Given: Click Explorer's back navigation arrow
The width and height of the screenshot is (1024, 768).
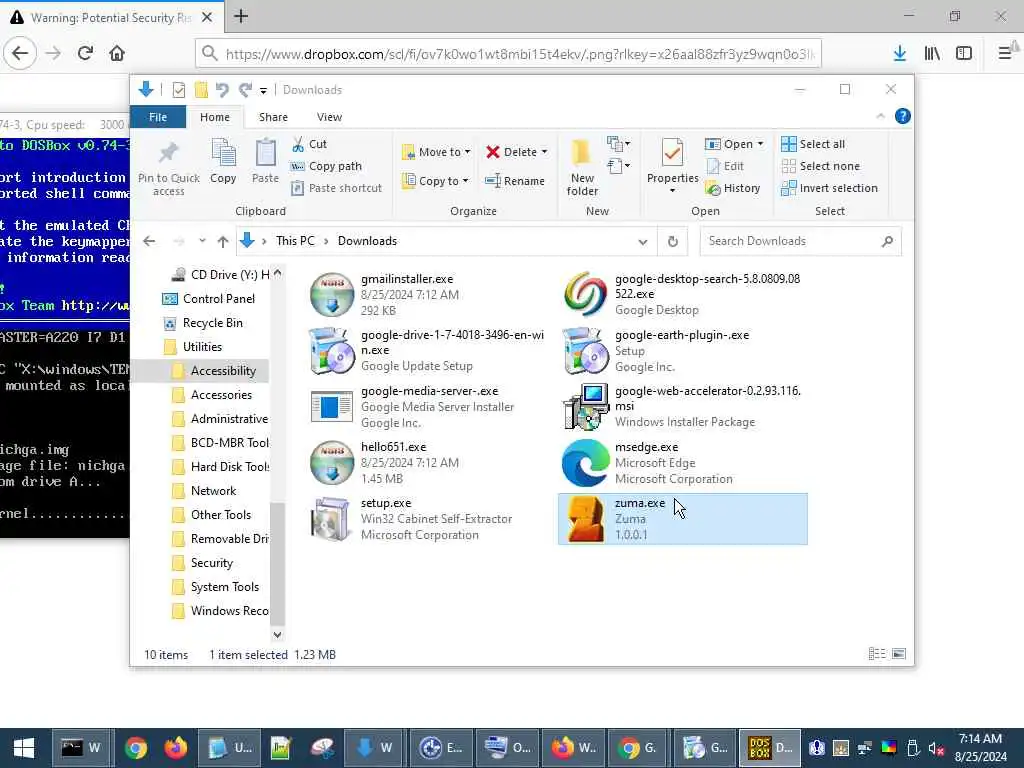Looking at the screenshot, I should point(149,241).
